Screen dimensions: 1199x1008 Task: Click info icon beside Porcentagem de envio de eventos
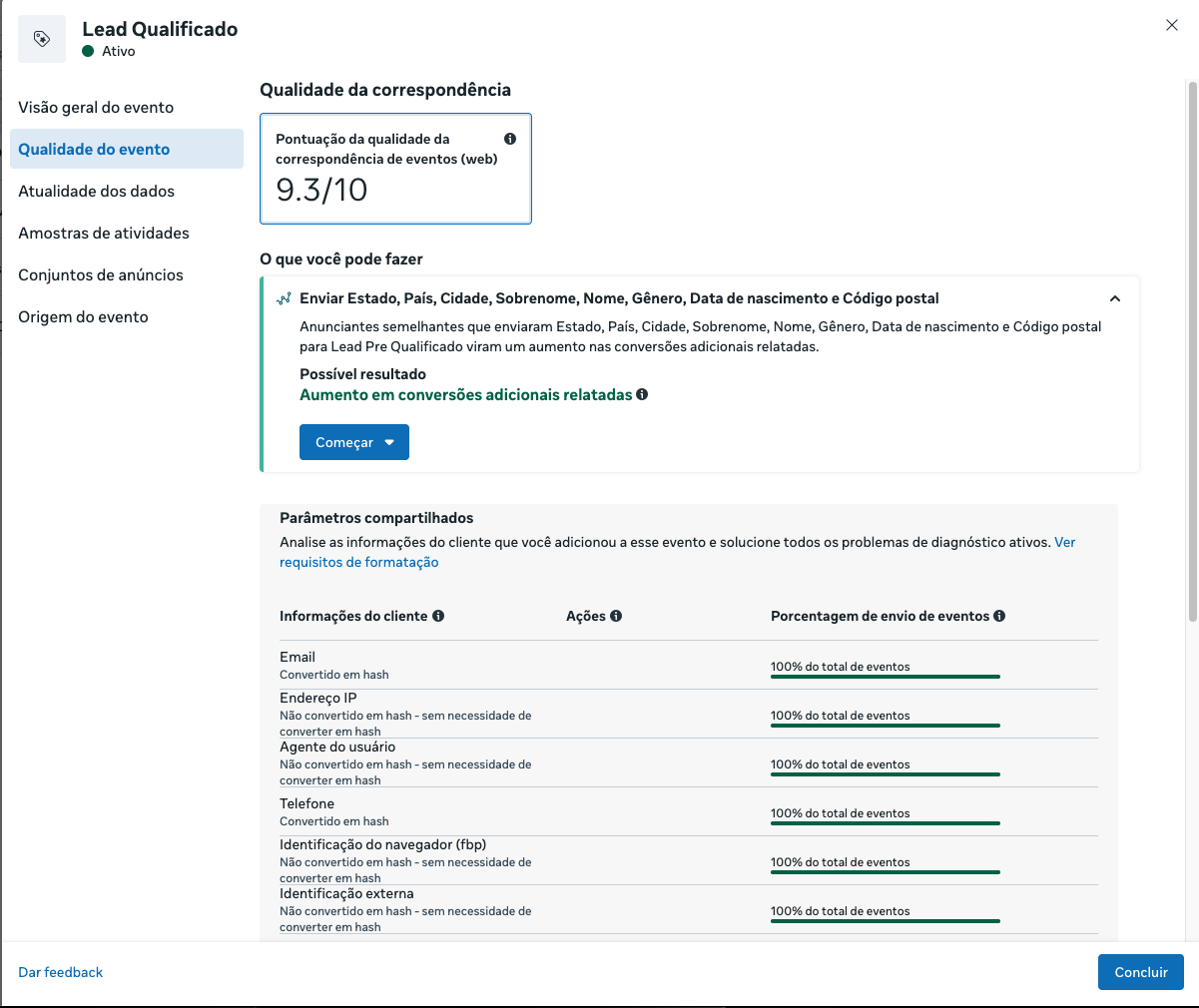[999, 616]
